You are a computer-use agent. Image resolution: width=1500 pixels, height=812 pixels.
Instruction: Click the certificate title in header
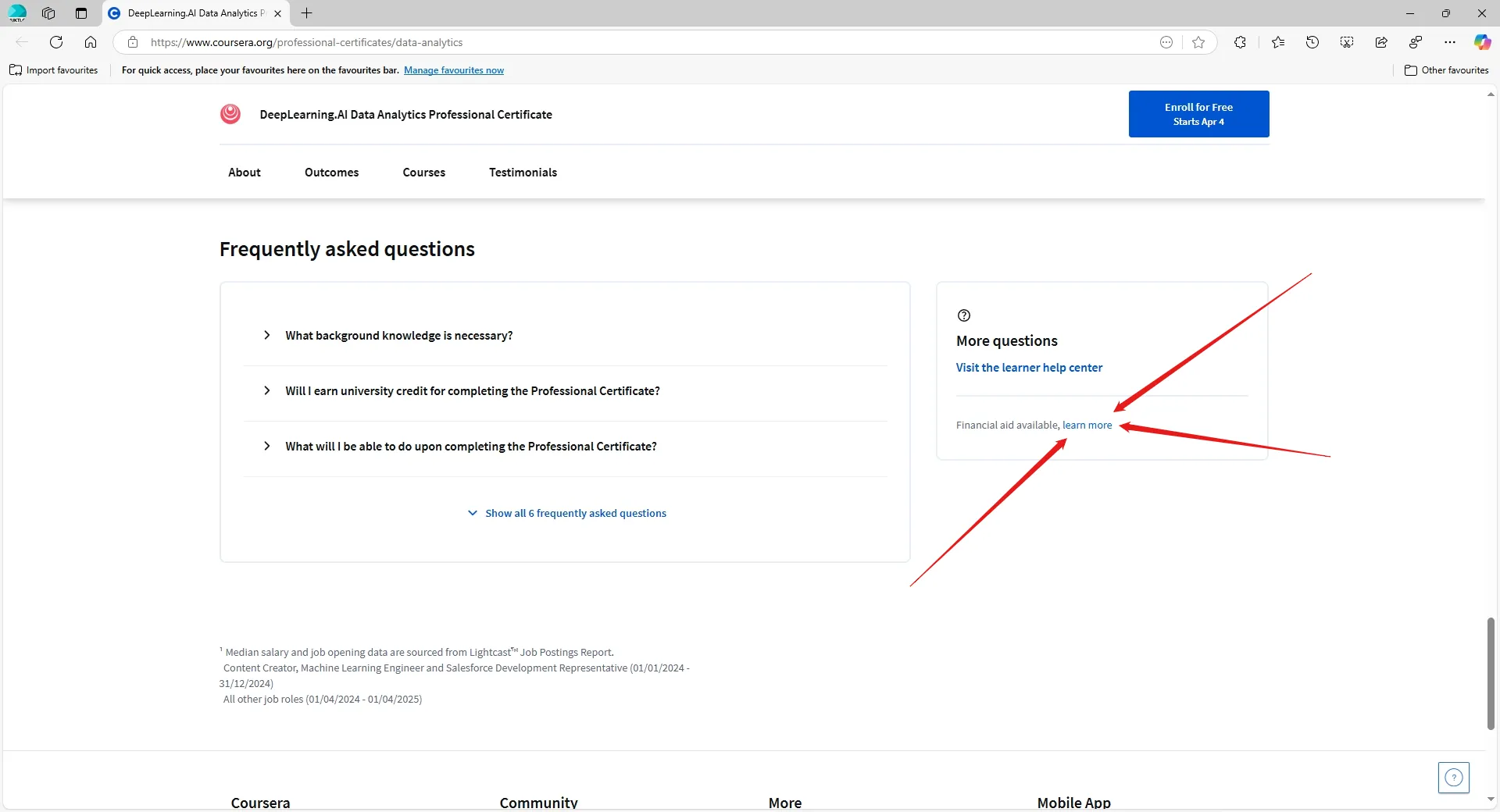coord(405,115)
